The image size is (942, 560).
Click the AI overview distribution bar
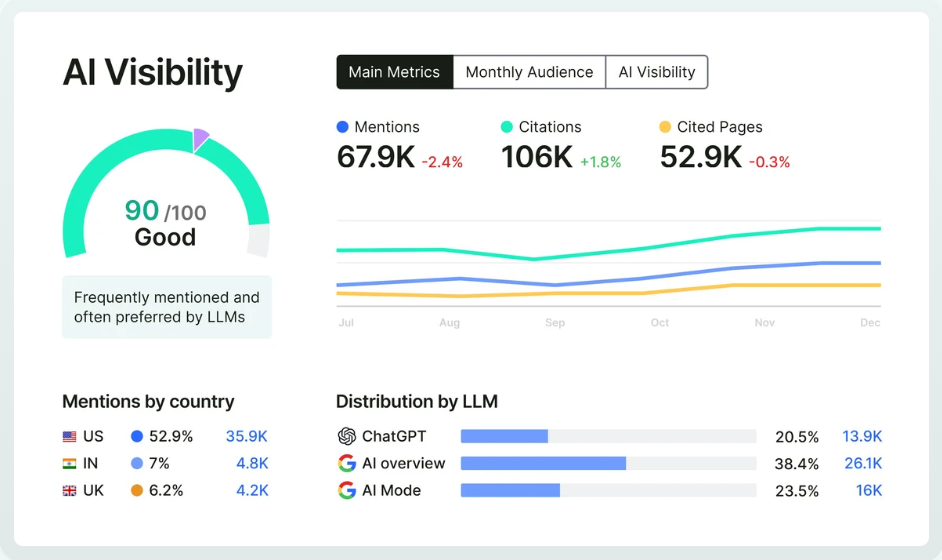(608, 463)
